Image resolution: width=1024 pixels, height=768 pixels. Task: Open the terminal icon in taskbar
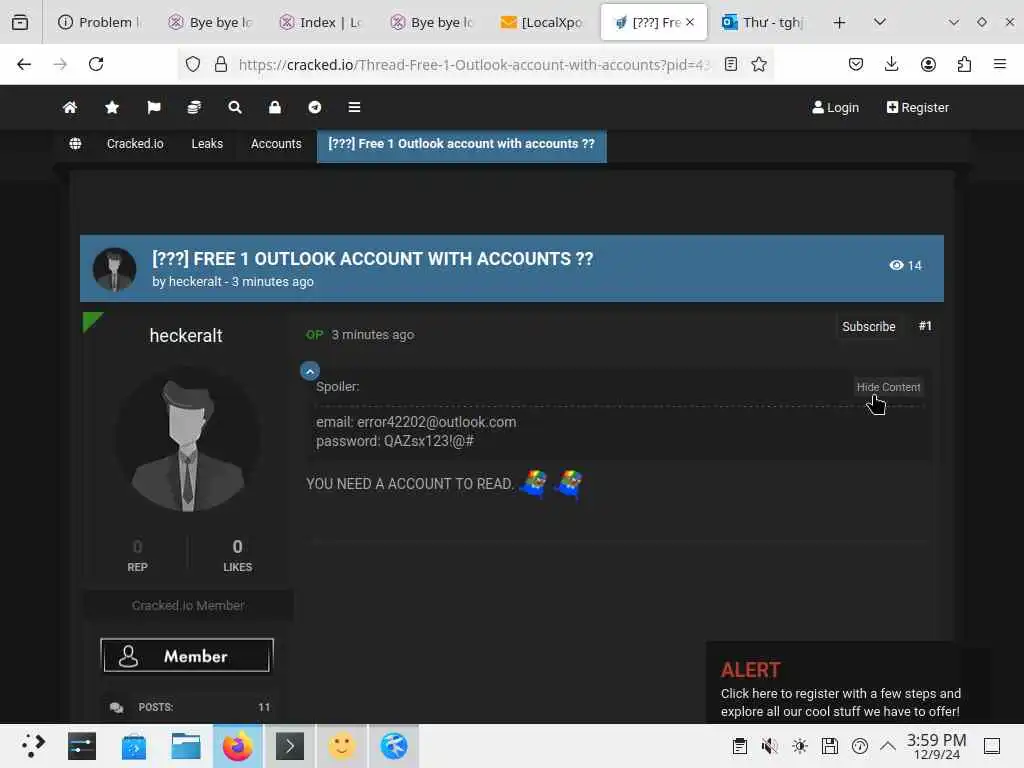[290, 746]
